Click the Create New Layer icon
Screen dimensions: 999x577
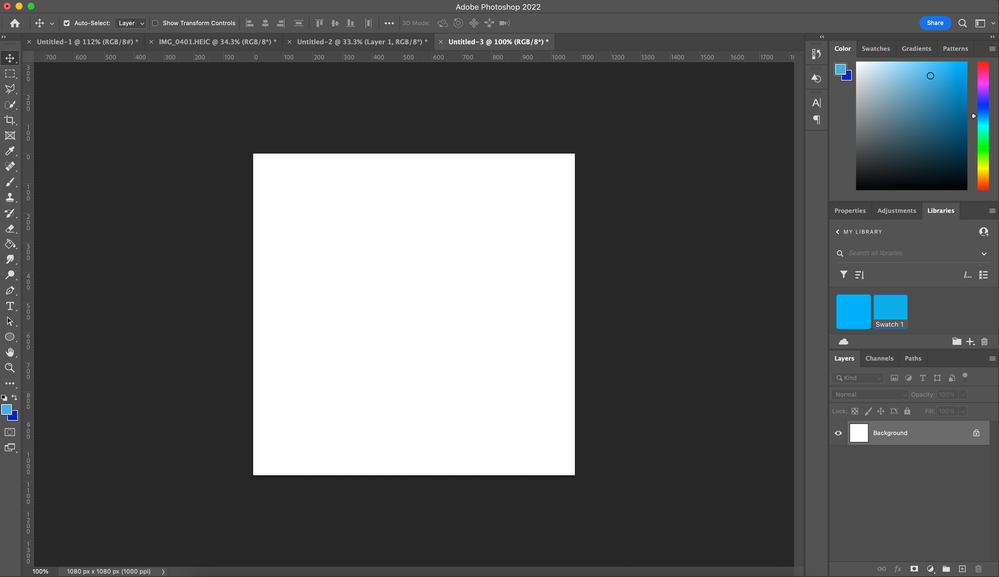point(963,567)
